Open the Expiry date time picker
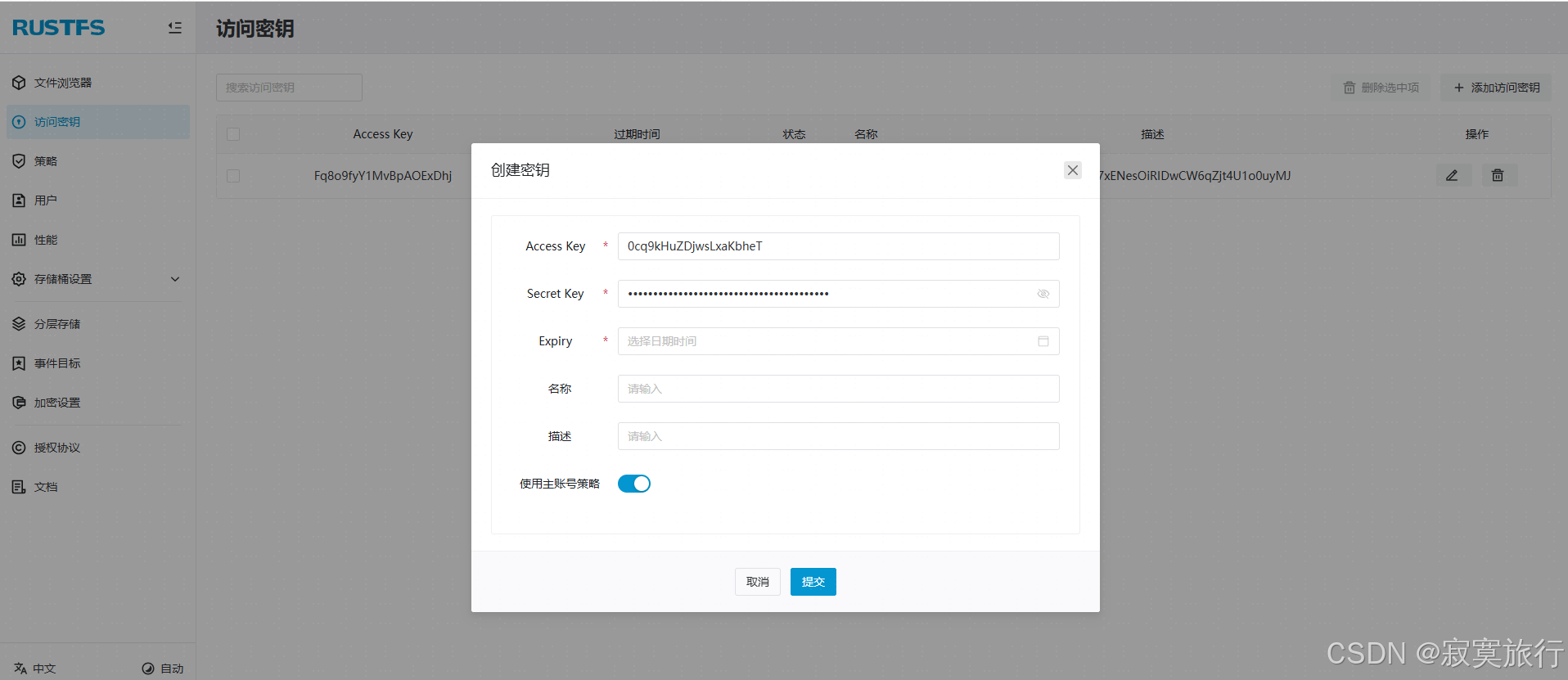Viewport: 1568px width, 680px height. tap(838, 341)
